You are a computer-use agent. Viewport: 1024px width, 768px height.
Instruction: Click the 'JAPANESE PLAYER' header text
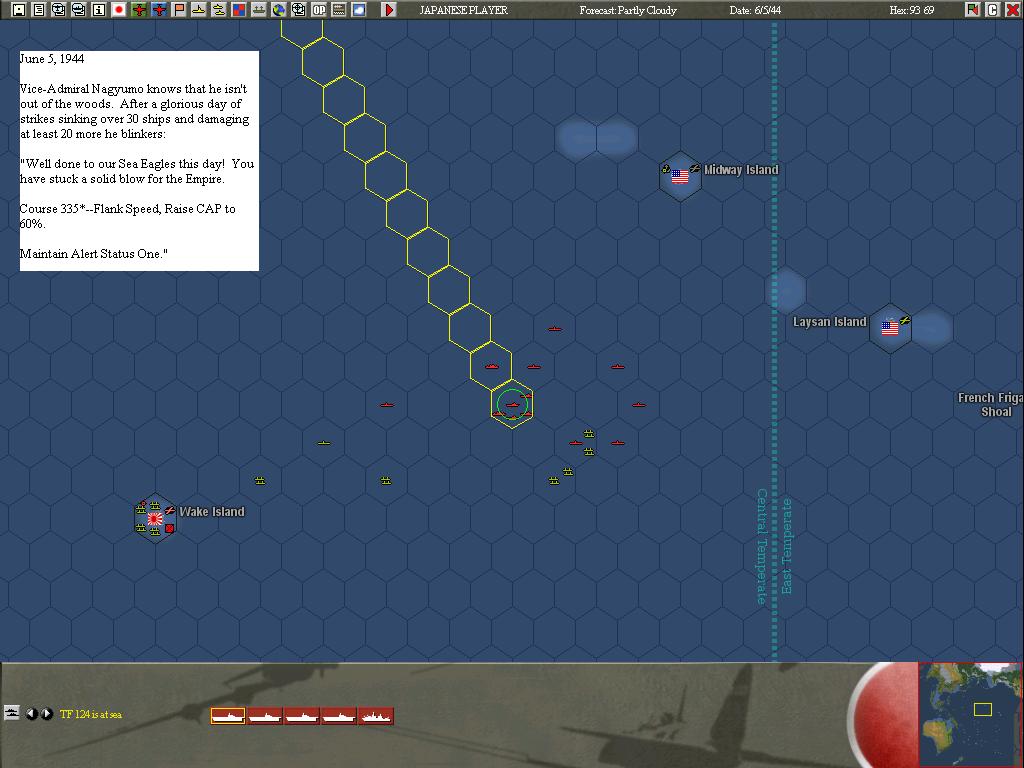coord(463,10)
